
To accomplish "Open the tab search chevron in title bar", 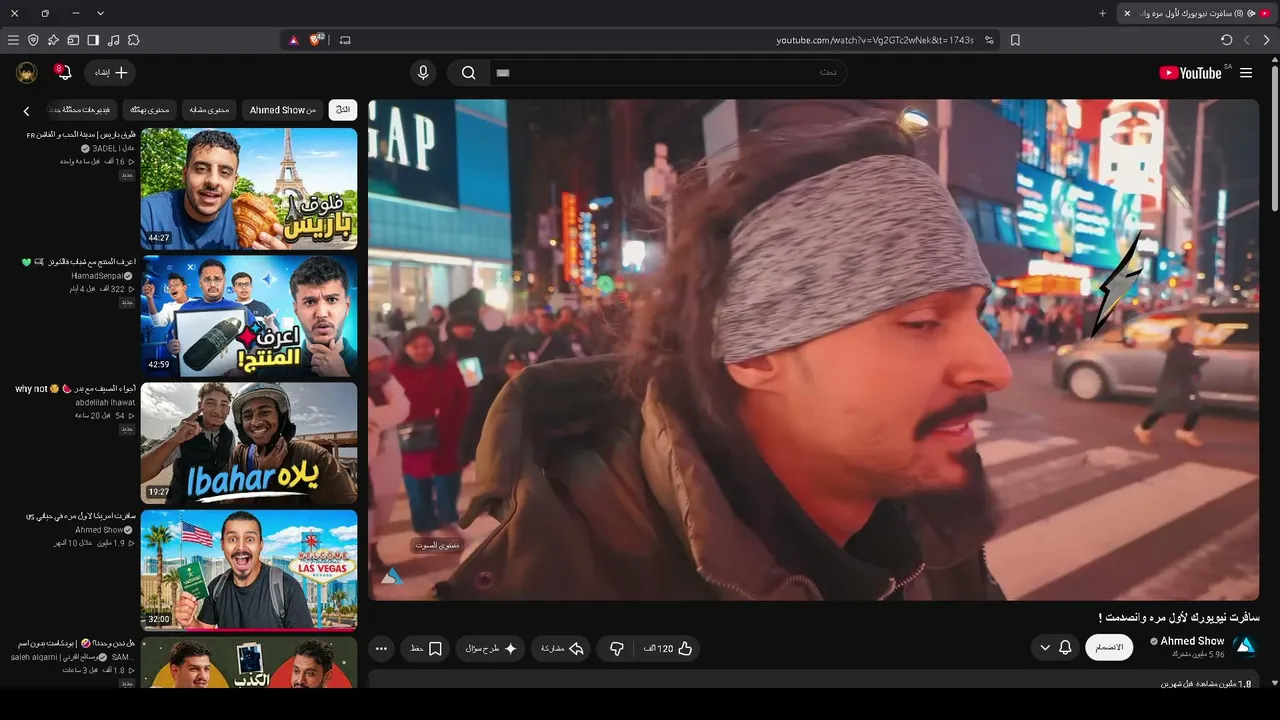I will point(100,13).
